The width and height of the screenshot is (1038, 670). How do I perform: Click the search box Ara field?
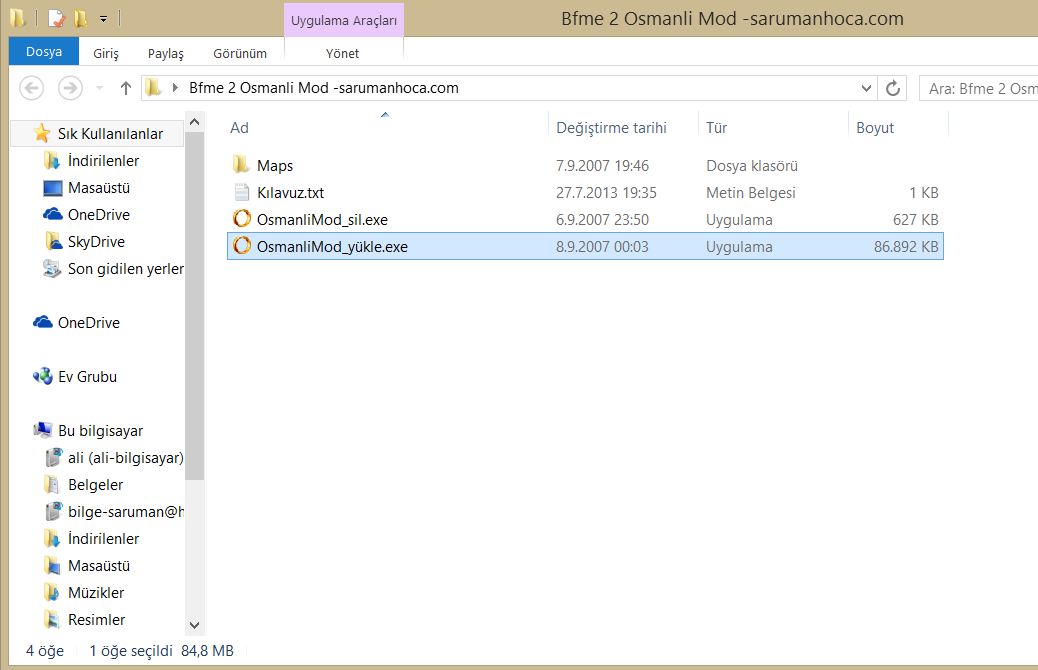point(978,88)
